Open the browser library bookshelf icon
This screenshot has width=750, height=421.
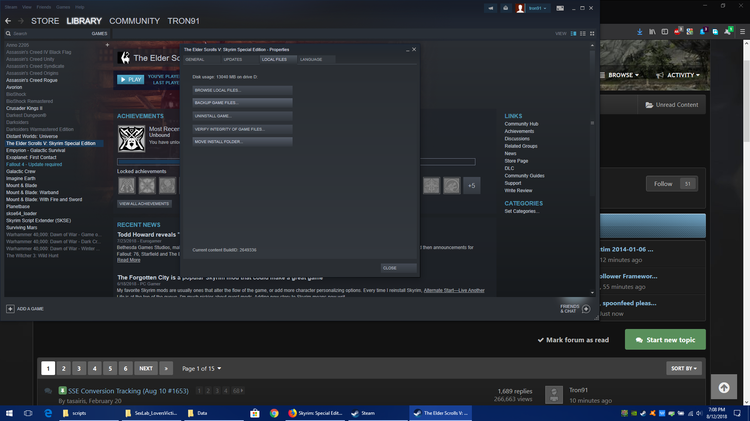(x=652, y=32)
